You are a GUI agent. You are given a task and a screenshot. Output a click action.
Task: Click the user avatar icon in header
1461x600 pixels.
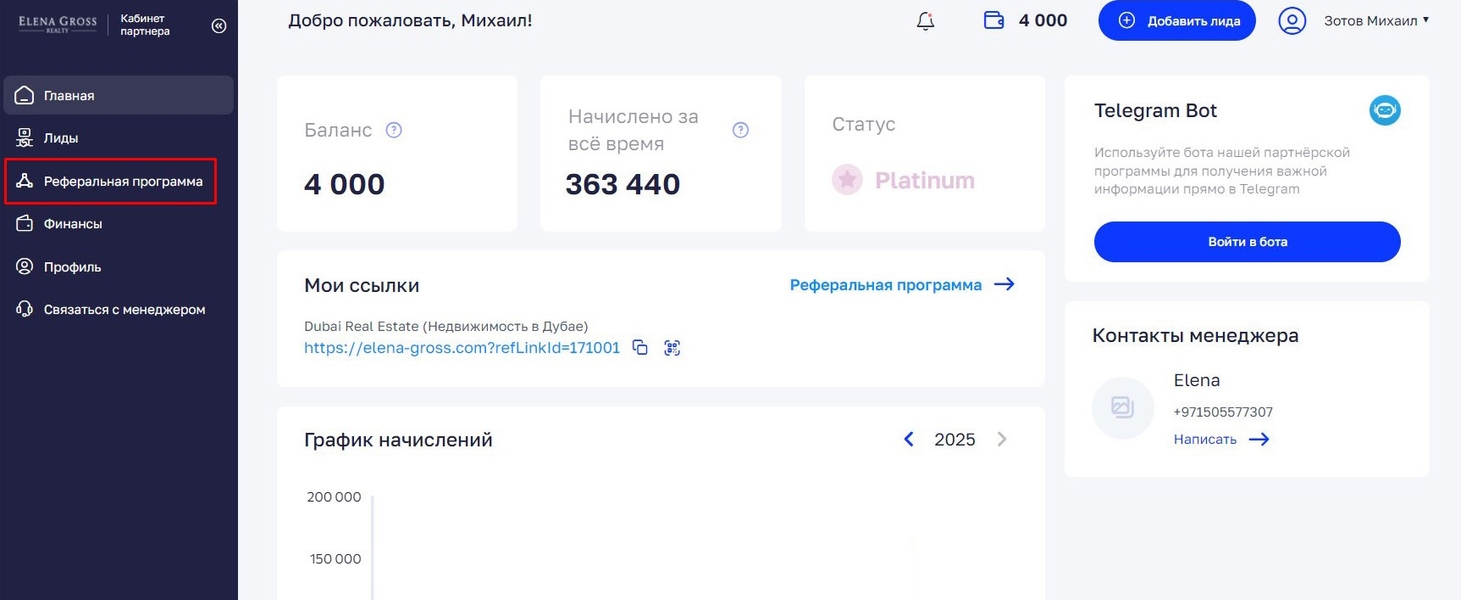(x=1292, y=21)
